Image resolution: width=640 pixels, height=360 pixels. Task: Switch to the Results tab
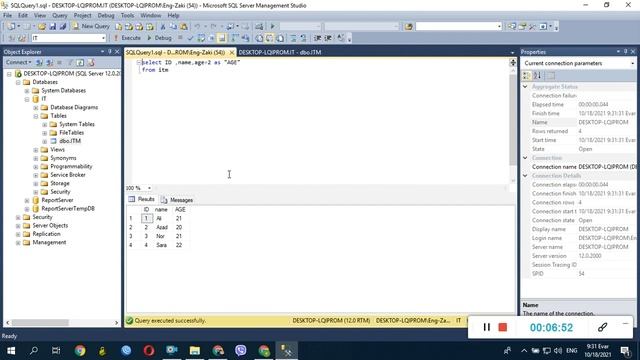(x=142, y=200)
